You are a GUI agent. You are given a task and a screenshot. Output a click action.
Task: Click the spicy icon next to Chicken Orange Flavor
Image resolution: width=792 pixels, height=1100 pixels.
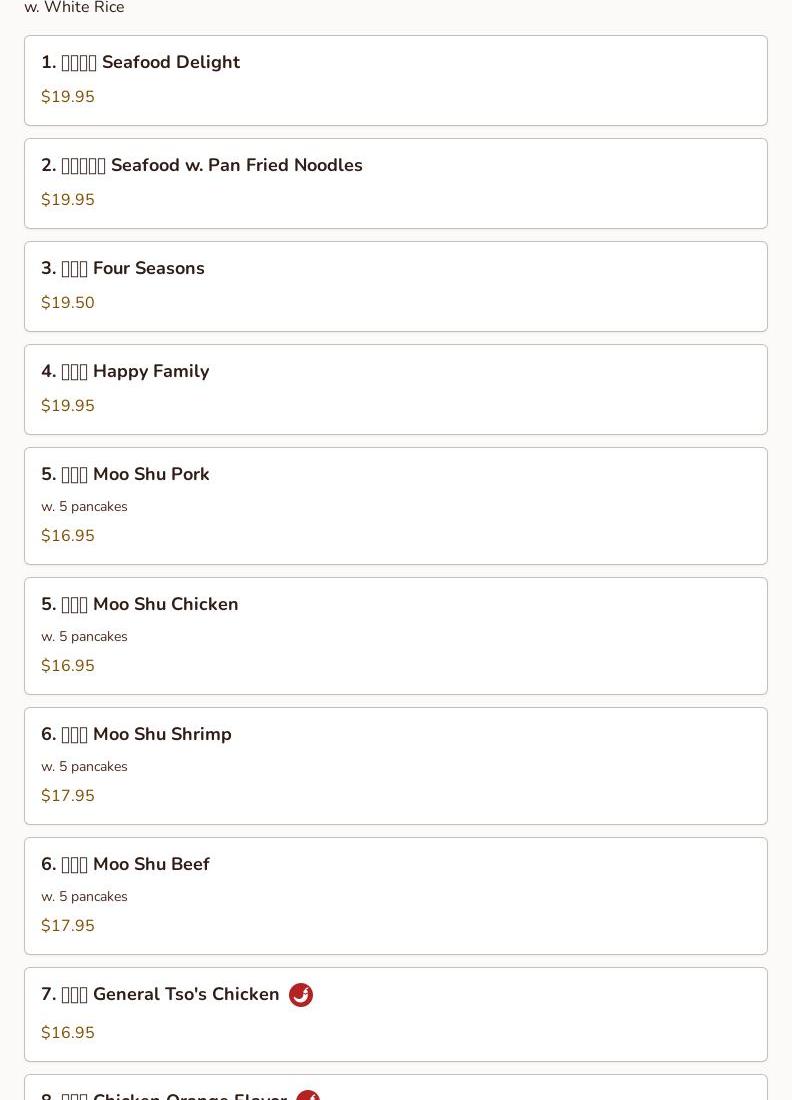(308, 1095)
